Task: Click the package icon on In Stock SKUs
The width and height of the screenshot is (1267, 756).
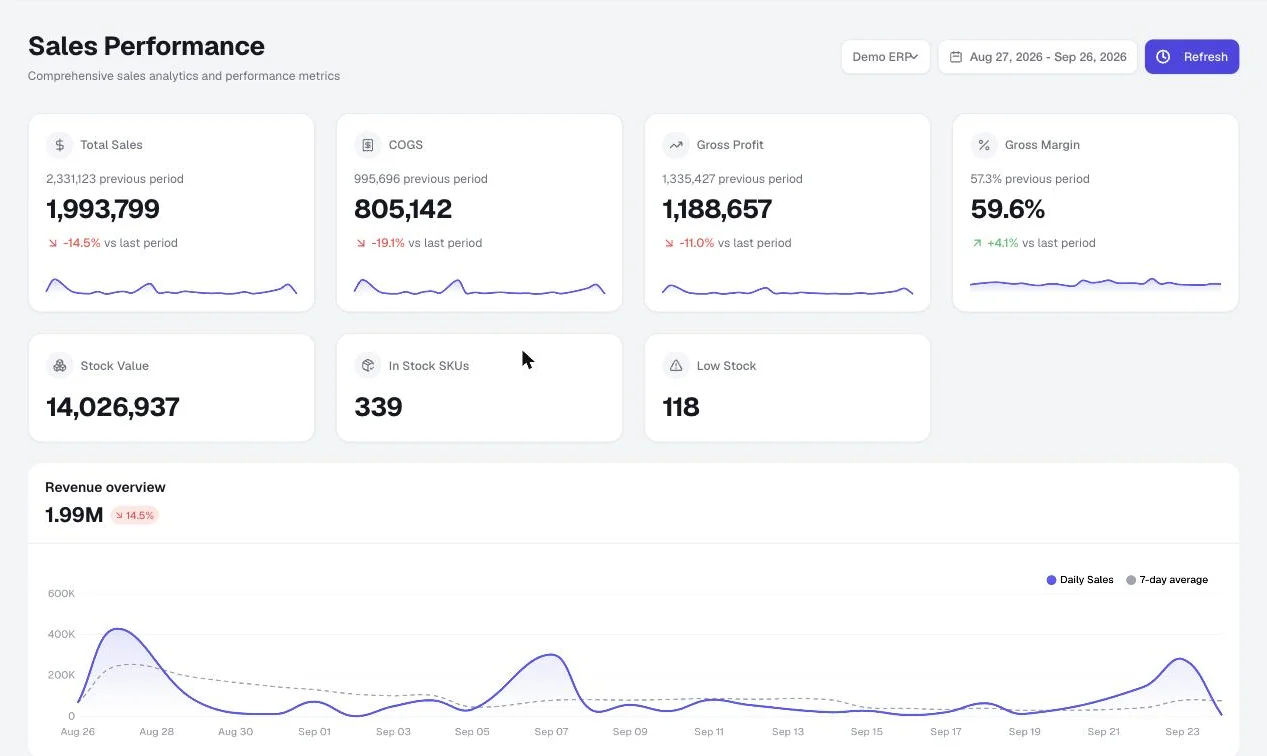Action: pyautogui.click(x=368, y=366)
